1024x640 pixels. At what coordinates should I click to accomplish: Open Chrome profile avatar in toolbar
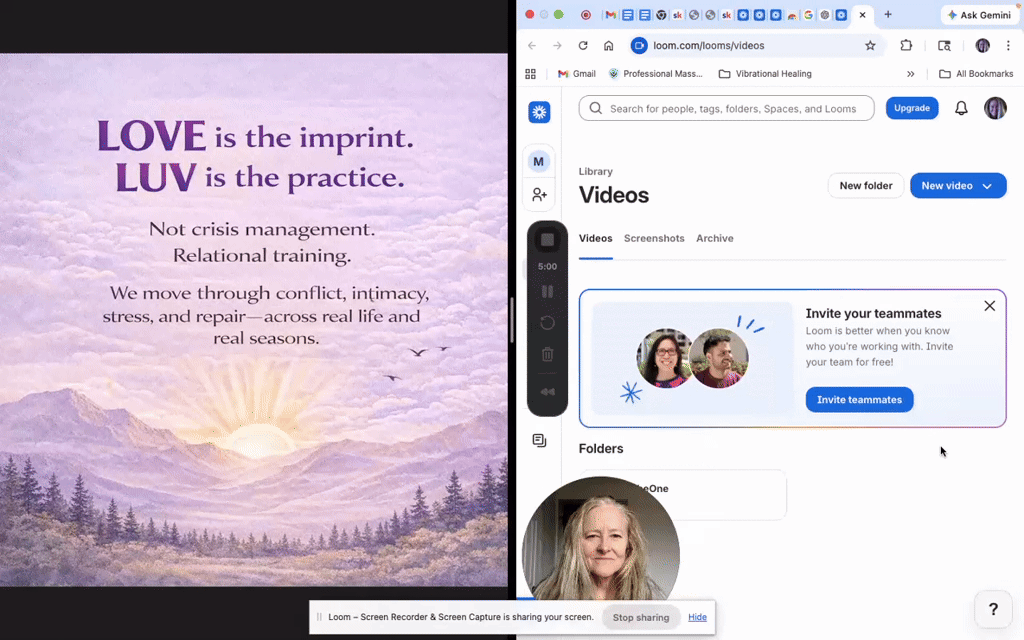(x=982, y=46)
